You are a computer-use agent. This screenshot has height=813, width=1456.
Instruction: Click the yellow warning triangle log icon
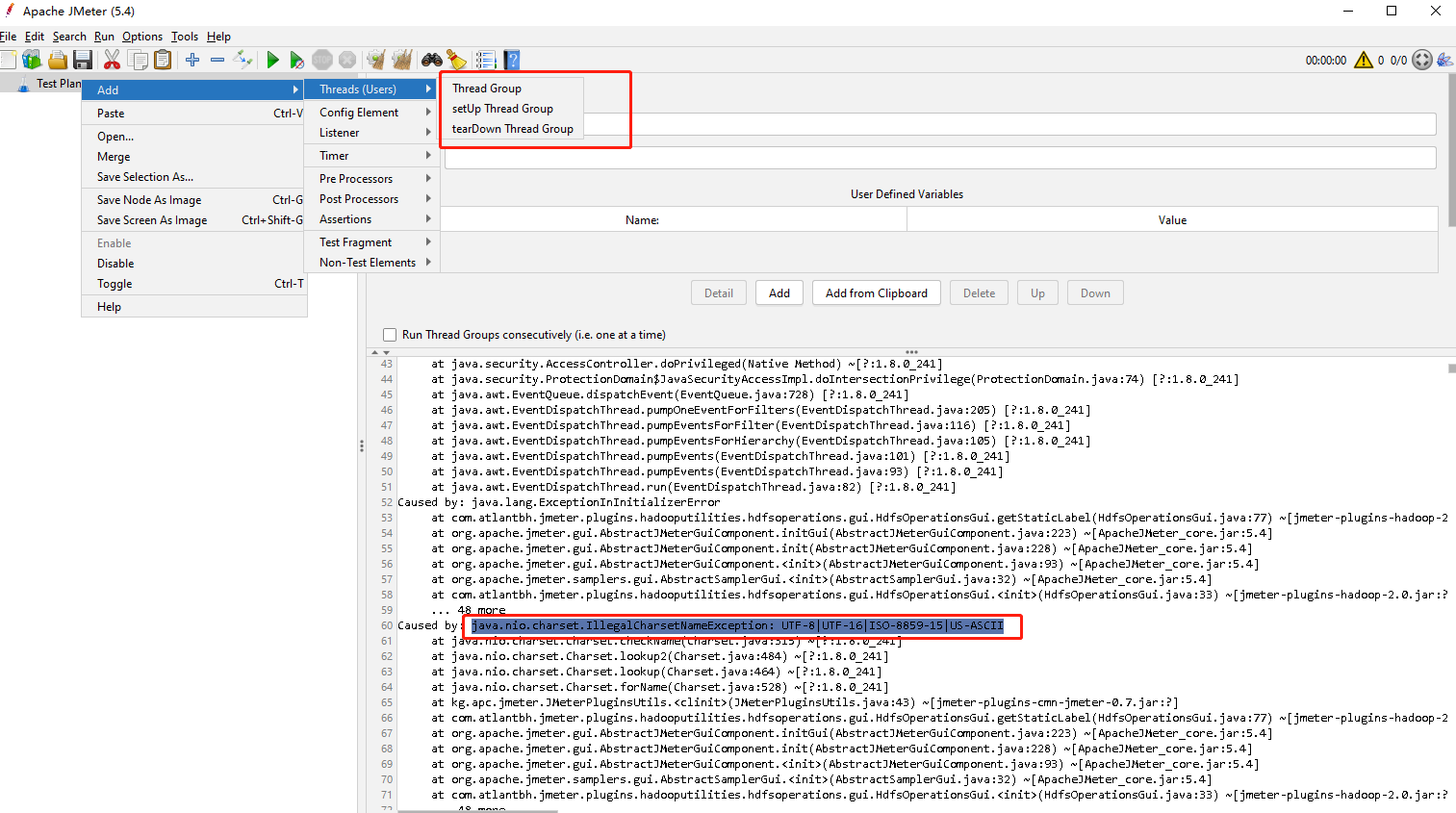pos(1364,60)
